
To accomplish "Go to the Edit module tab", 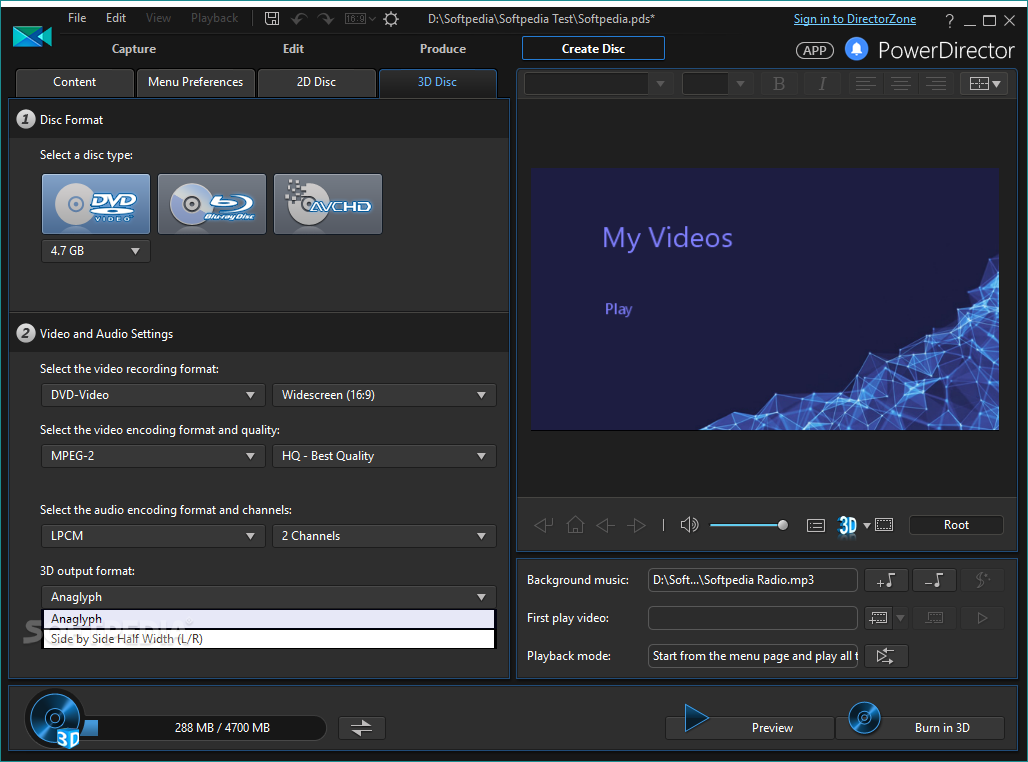I will point(293,49).
